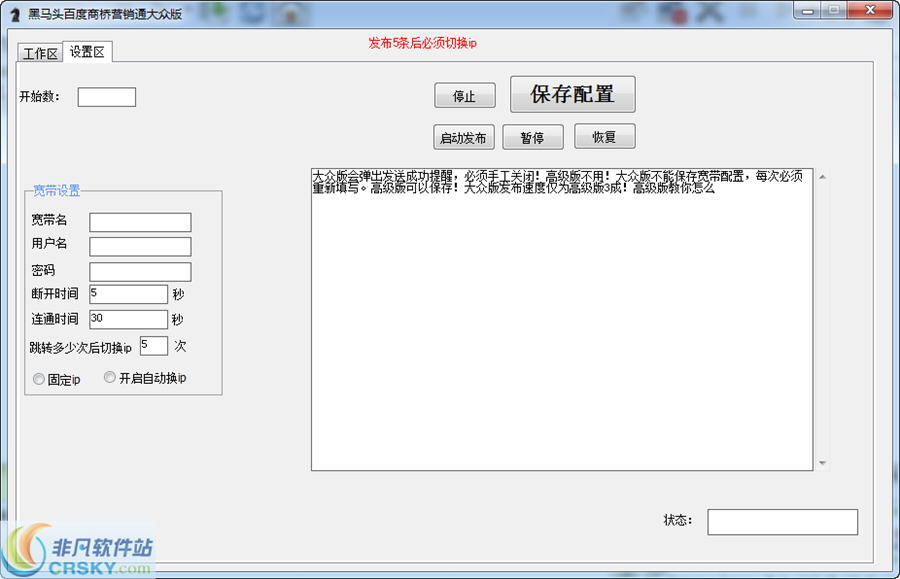The height and width of the screenshot is (579, 900).
Task: Pause with the 暂停 button
Action: [x=533, y=138]
